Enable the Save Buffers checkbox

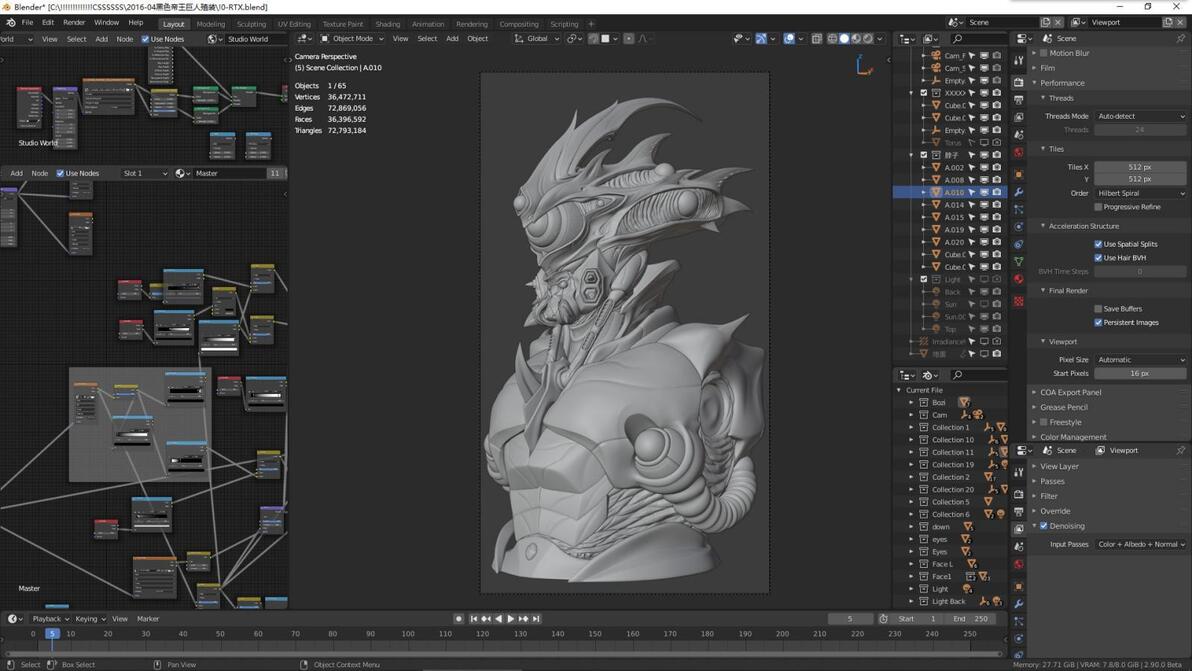coord(1098,309)
